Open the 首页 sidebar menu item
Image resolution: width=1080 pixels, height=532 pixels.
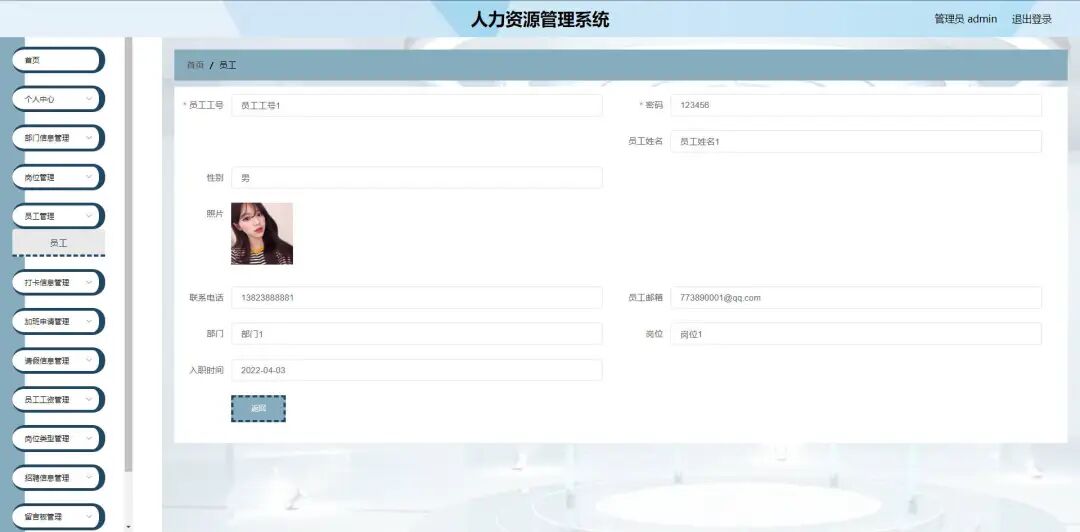pos(58,60)
